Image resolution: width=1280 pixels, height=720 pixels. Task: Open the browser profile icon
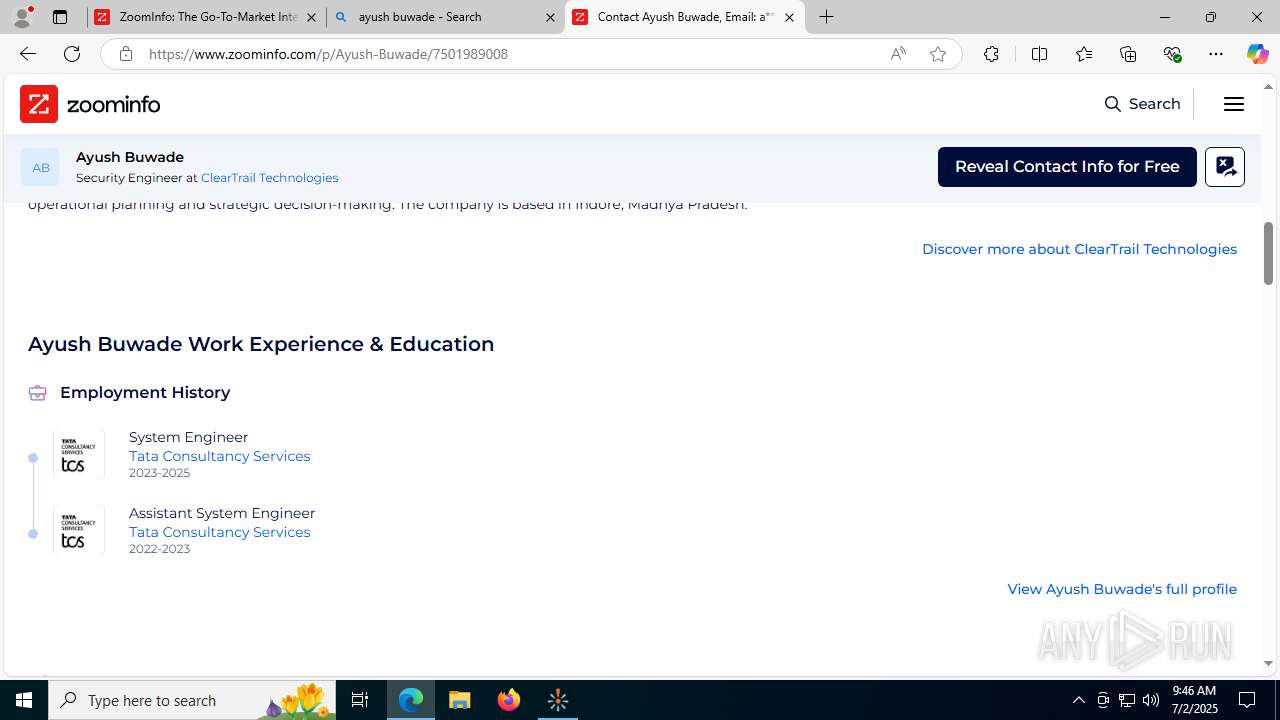click(22, 17)
